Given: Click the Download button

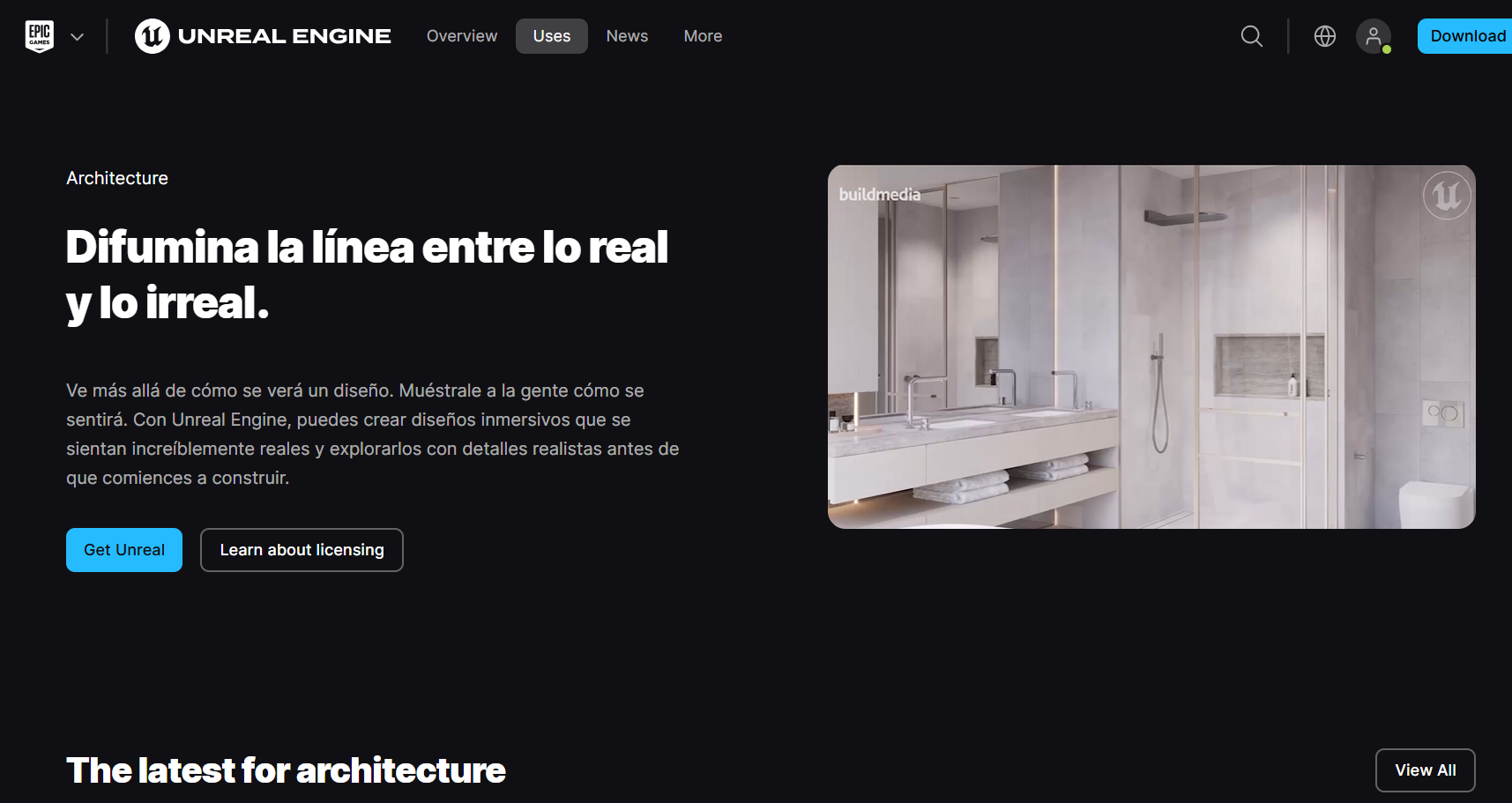Looking at the screenshot, I should click(x=1465, y=36).
